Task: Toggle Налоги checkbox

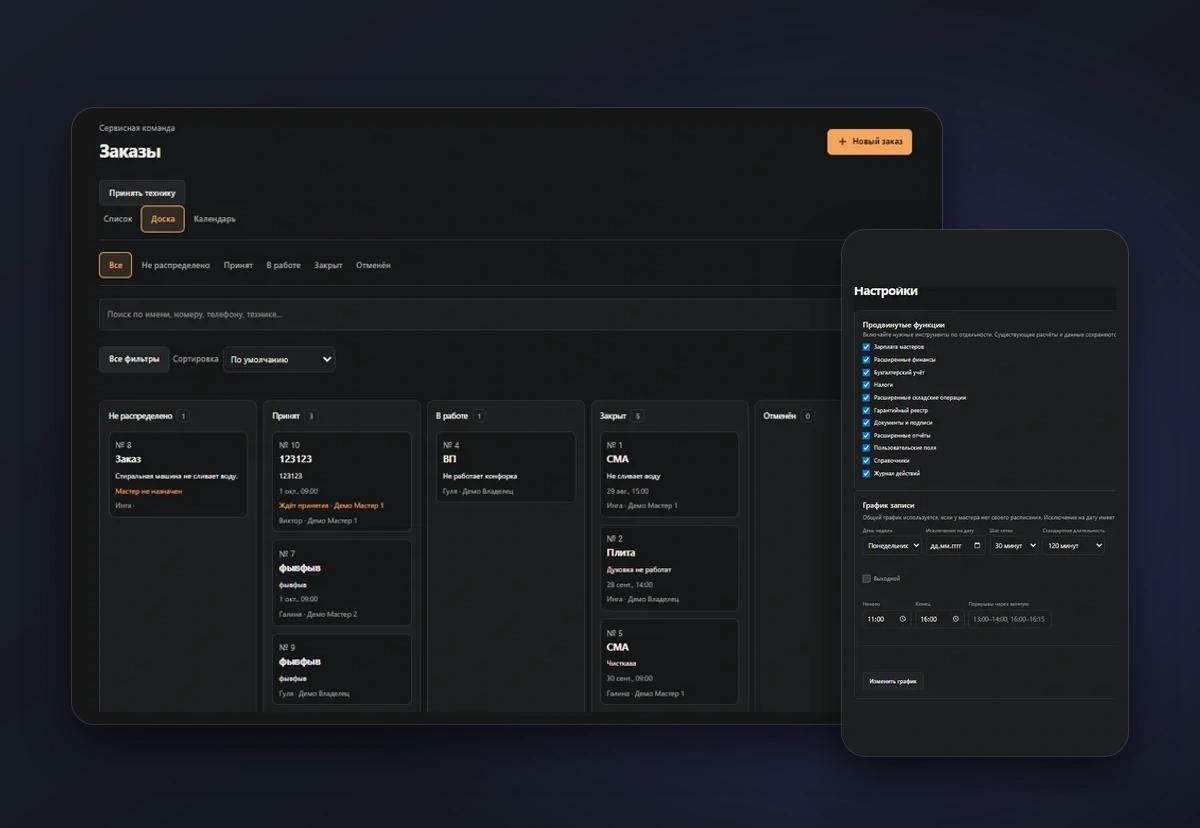Action: pyautogui.click(x=866, y=385)
